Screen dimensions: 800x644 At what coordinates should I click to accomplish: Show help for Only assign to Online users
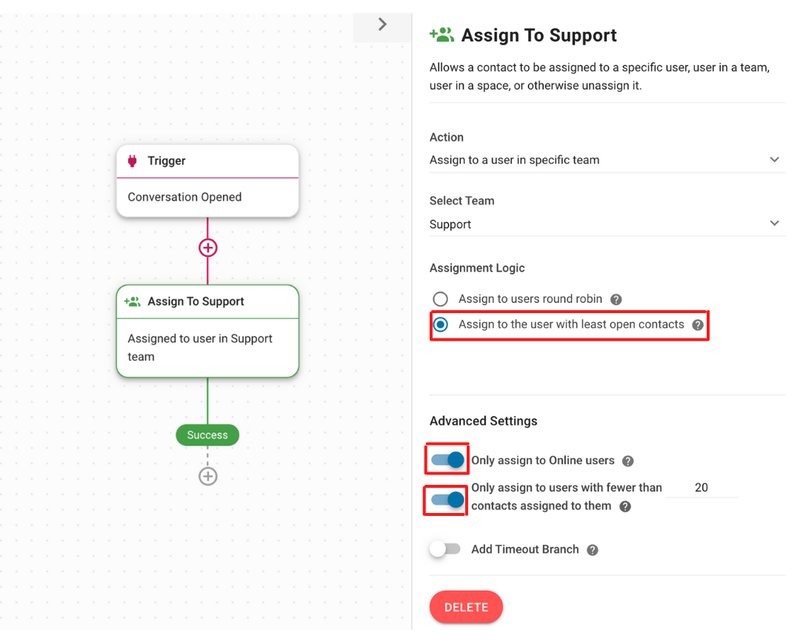(627, 461)
